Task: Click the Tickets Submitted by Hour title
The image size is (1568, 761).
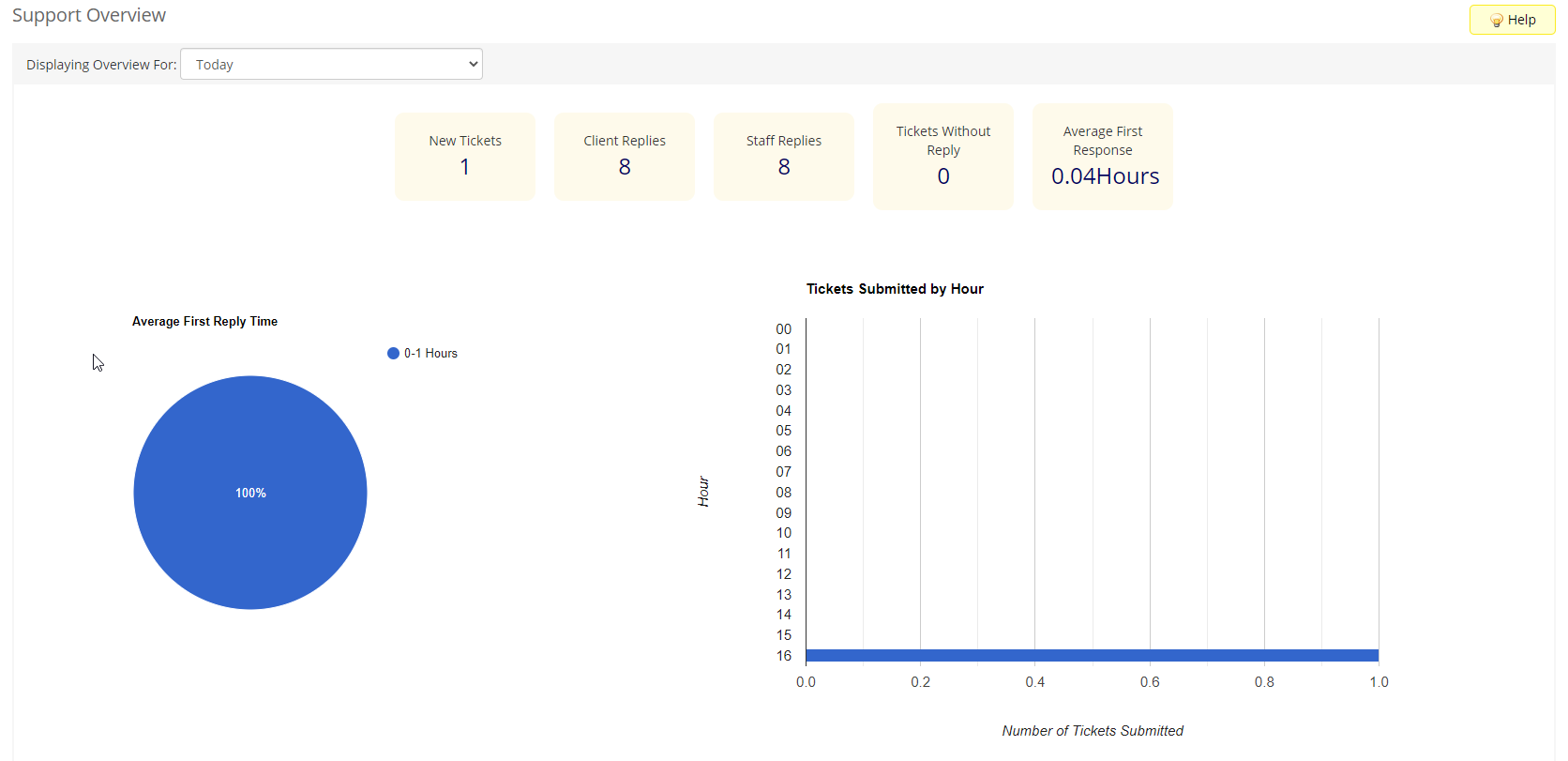Action: point(895,289)
